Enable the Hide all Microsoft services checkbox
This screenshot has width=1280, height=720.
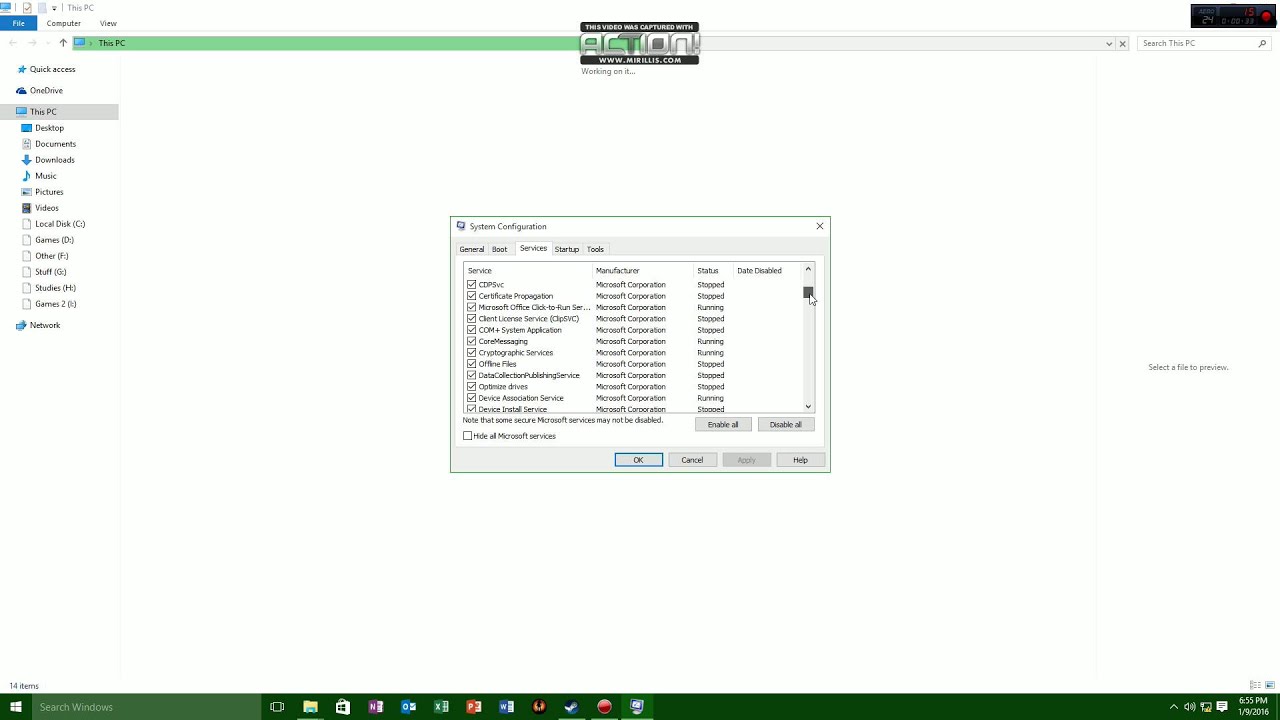pos(467,435)
